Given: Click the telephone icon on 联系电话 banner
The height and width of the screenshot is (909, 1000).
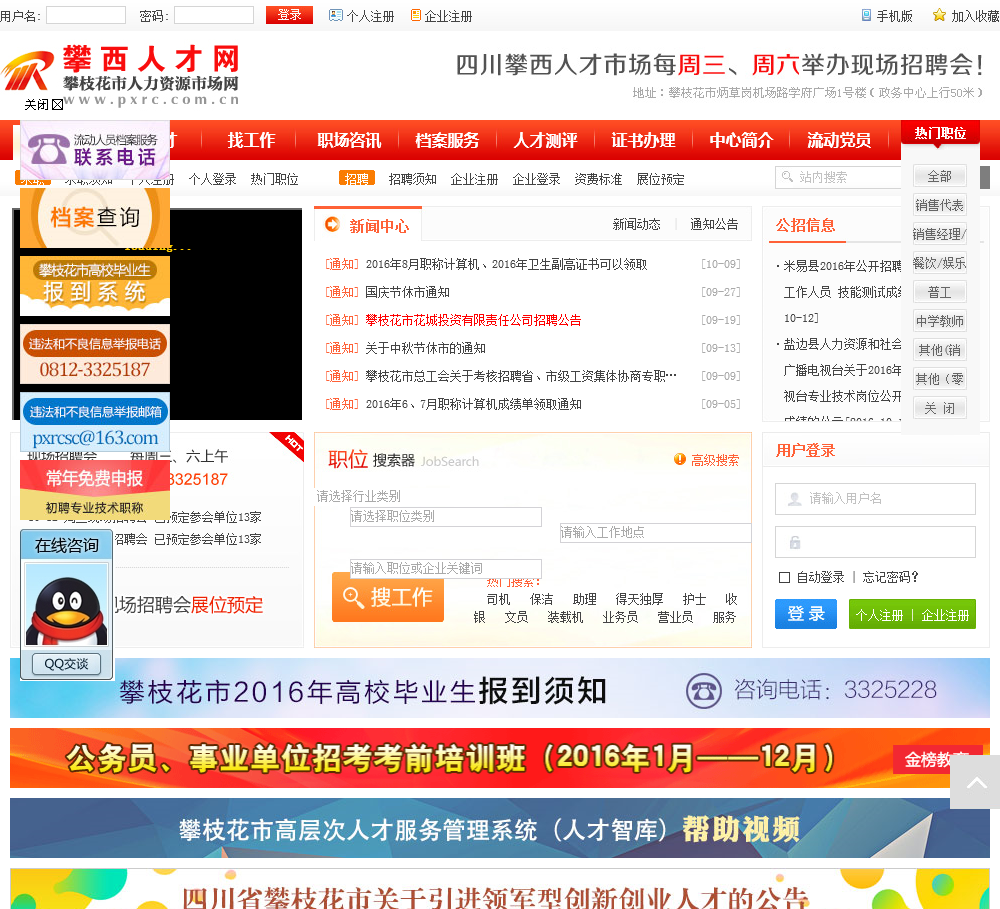Looking at the screenshot, I should click(48, 149).
